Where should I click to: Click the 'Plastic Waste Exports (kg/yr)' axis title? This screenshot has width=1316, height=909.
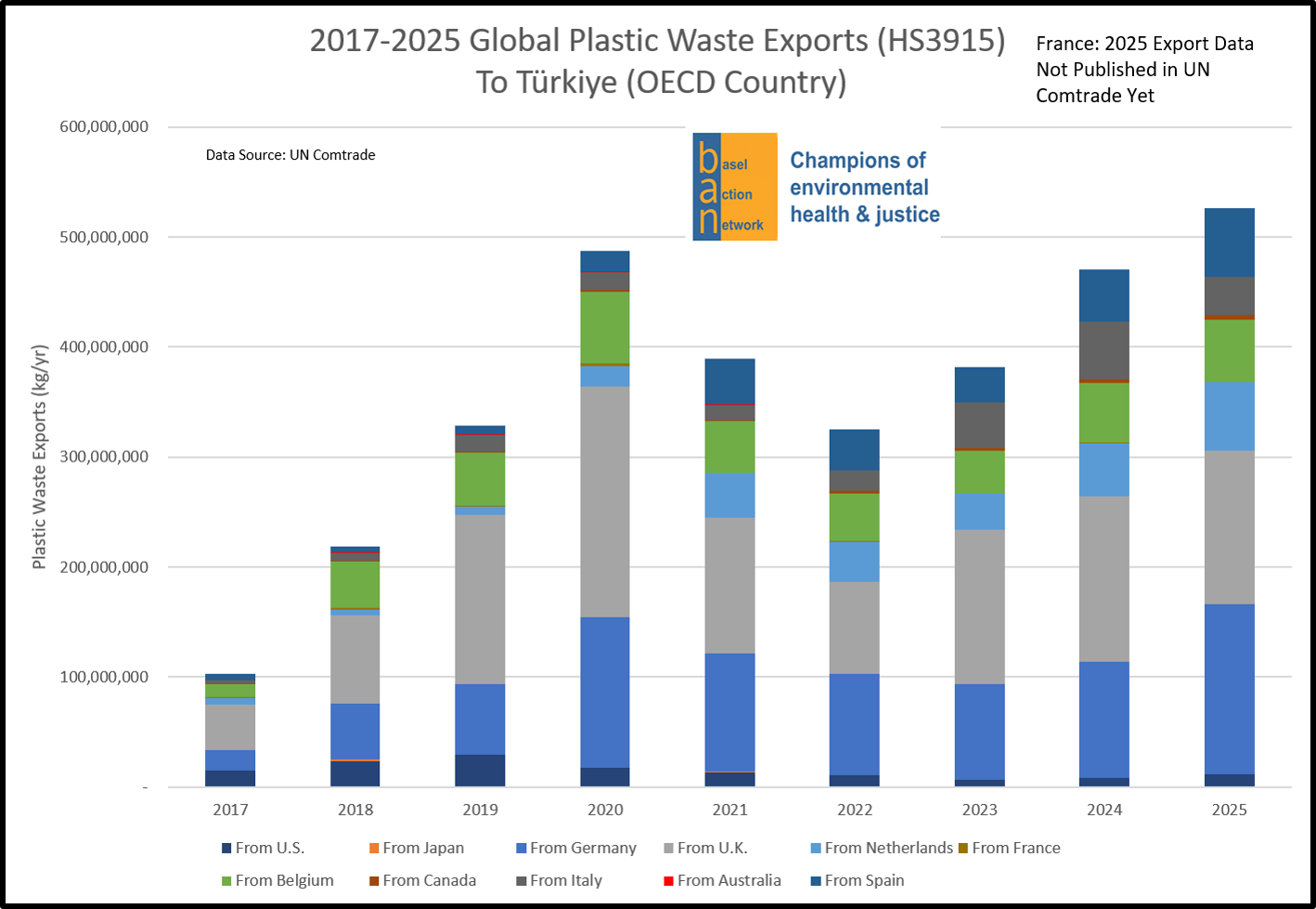pyautogui.click(x=39, y=457)
